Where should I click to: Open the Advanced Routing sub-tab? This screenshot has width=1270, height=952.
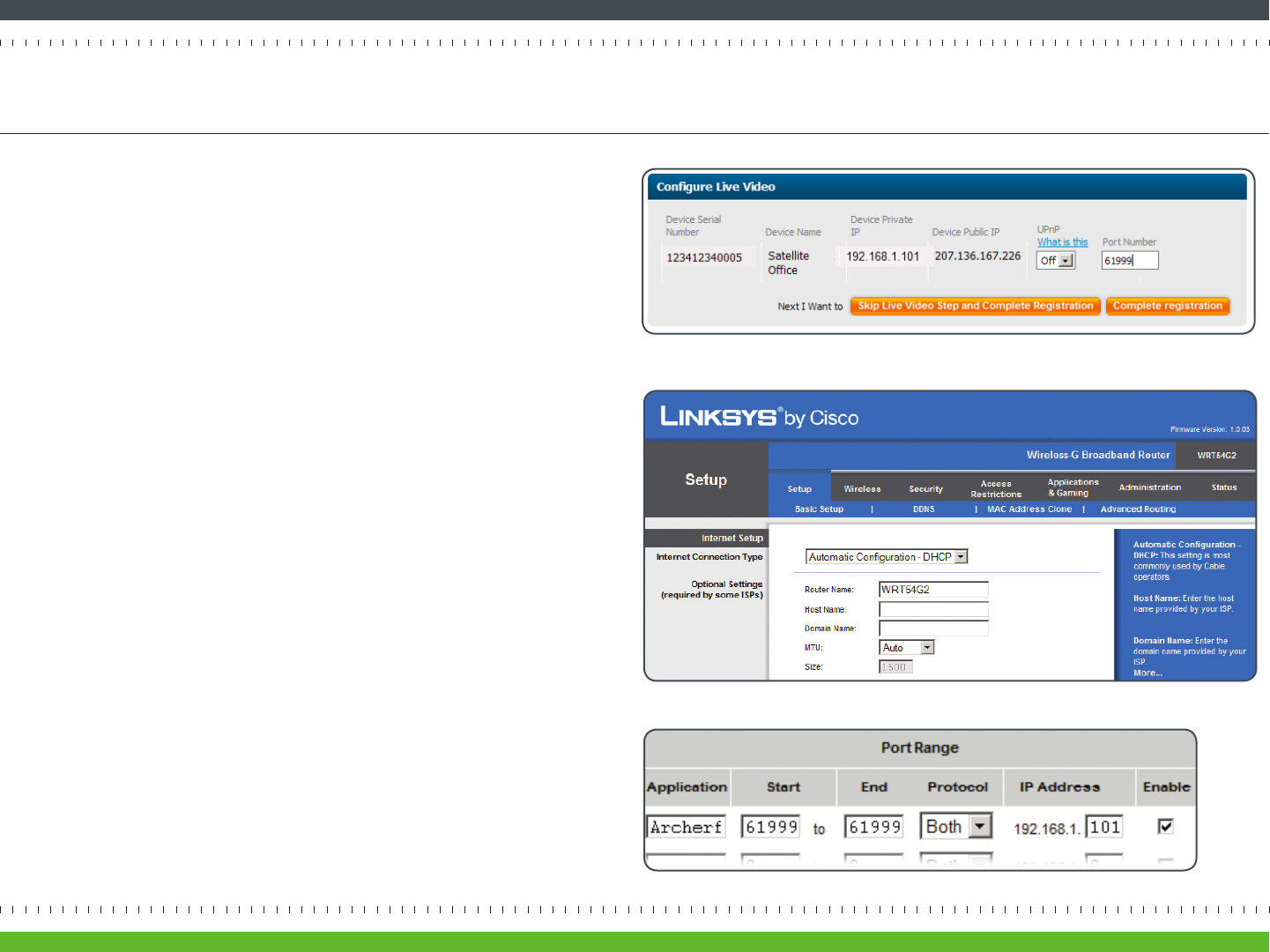[1138, 509]
